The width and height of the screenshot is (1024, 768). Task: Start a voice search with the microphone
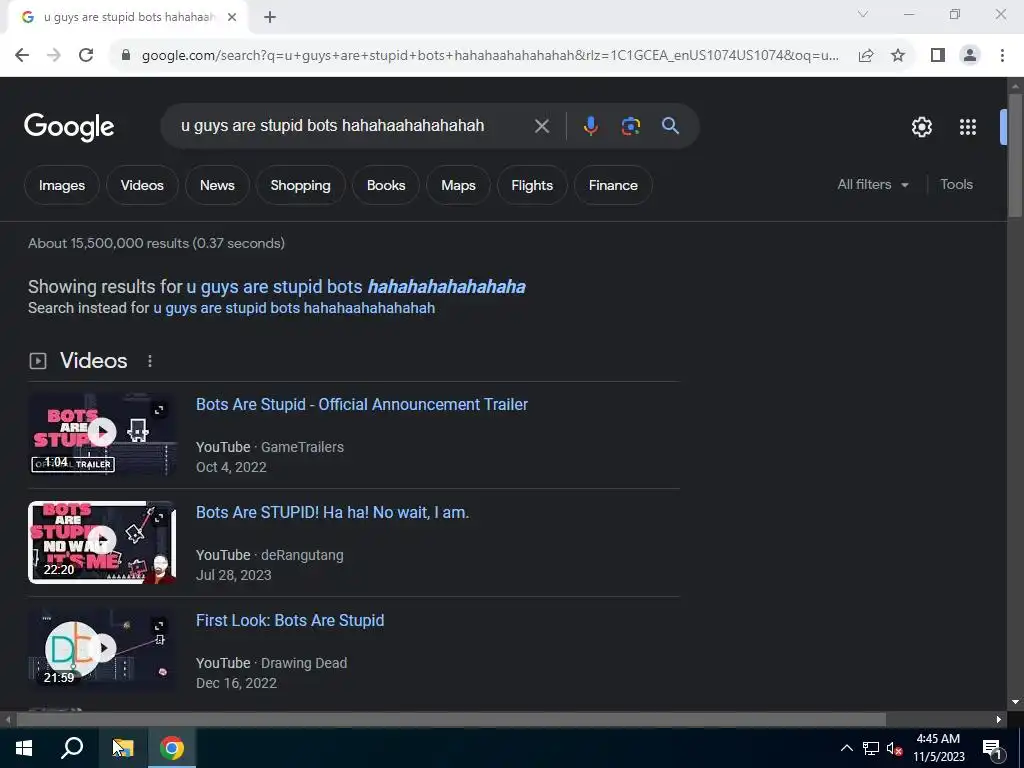tap(590, 126)
